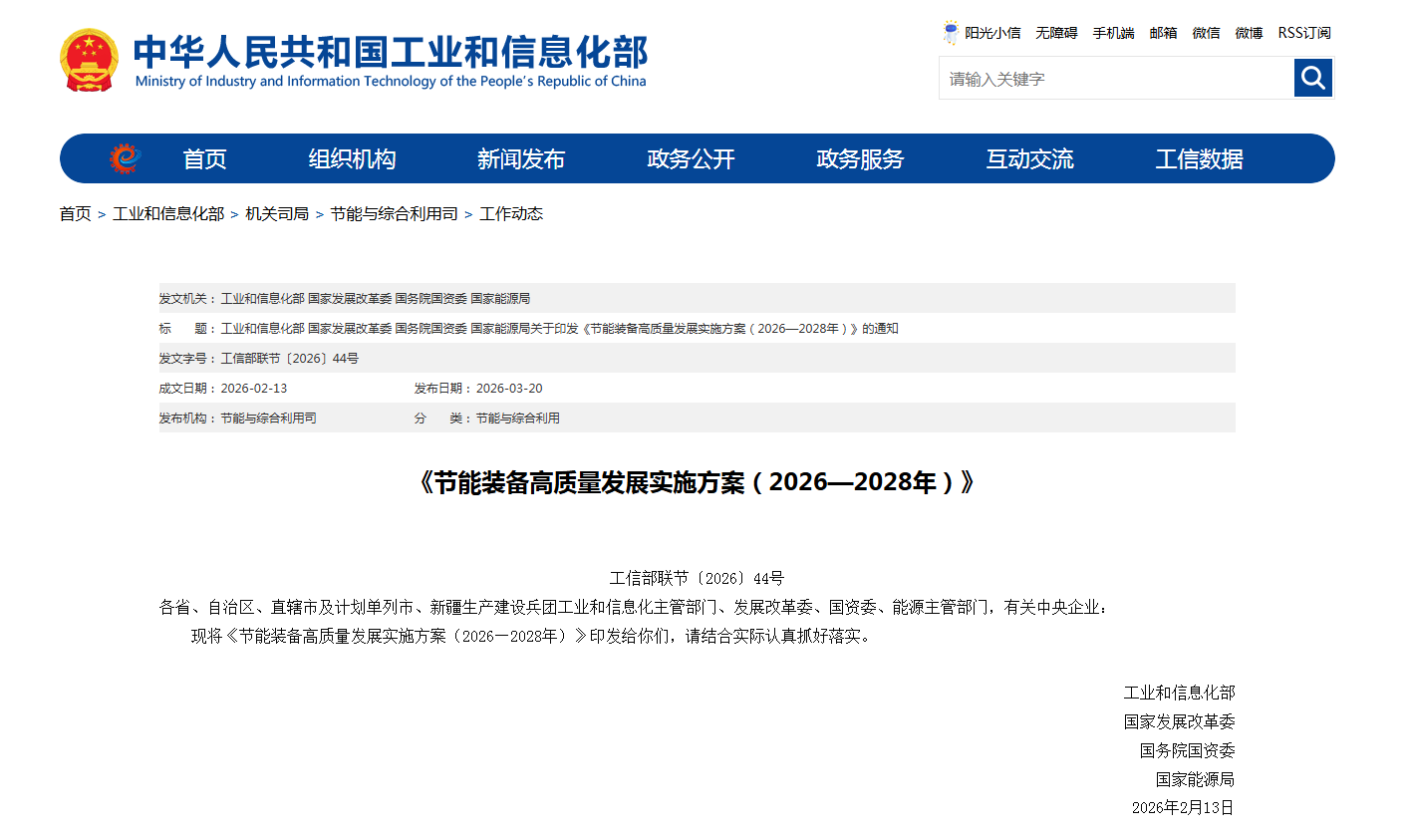The width and height of the screenshot is (1411, 840).
Task: Click the 阳光小信 robot mascot icon
Action: point(951,33)
